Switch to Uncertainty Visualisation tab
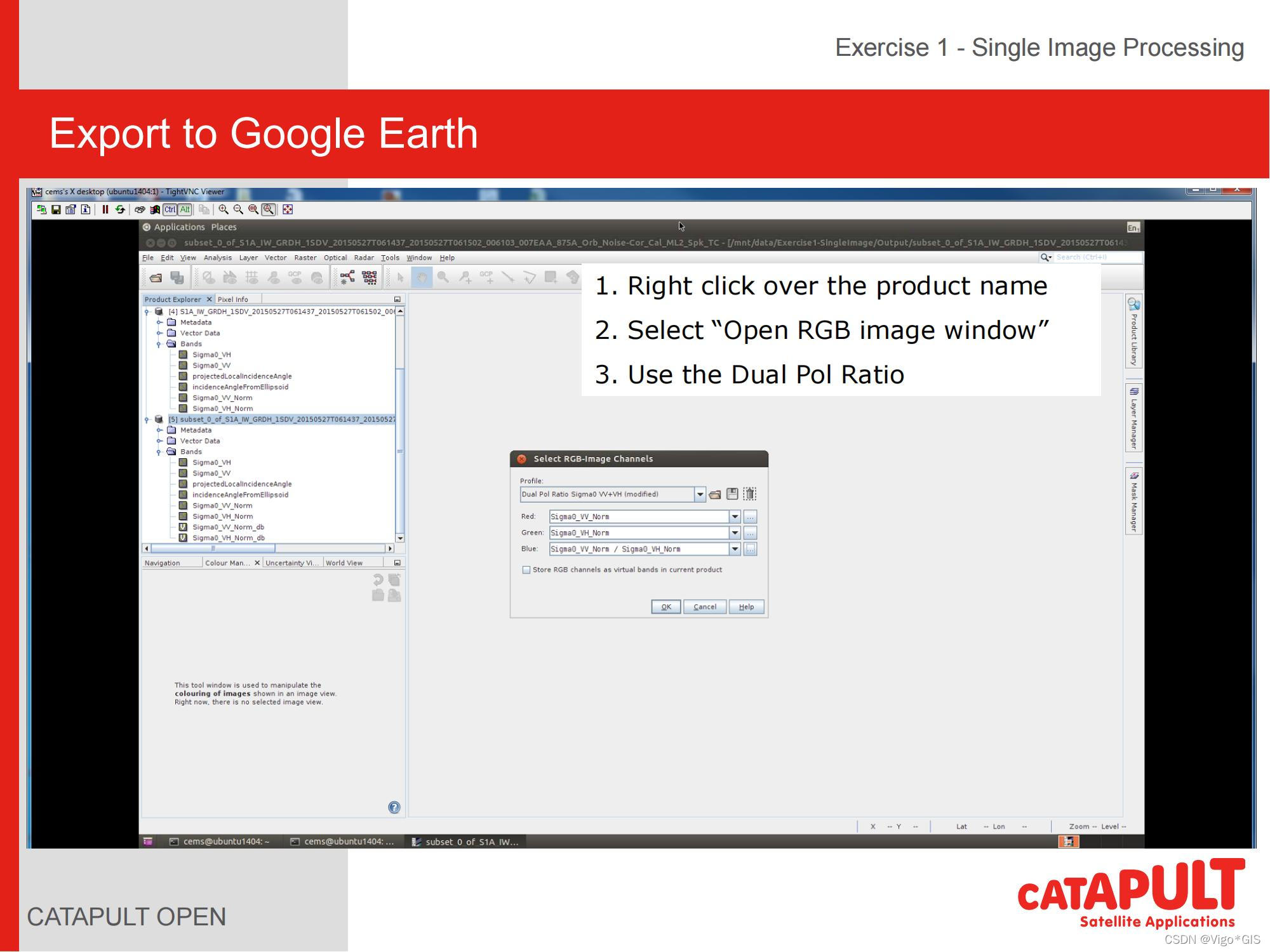The width and height of the screenshot is (1270, 952). (x=292, y=563)
